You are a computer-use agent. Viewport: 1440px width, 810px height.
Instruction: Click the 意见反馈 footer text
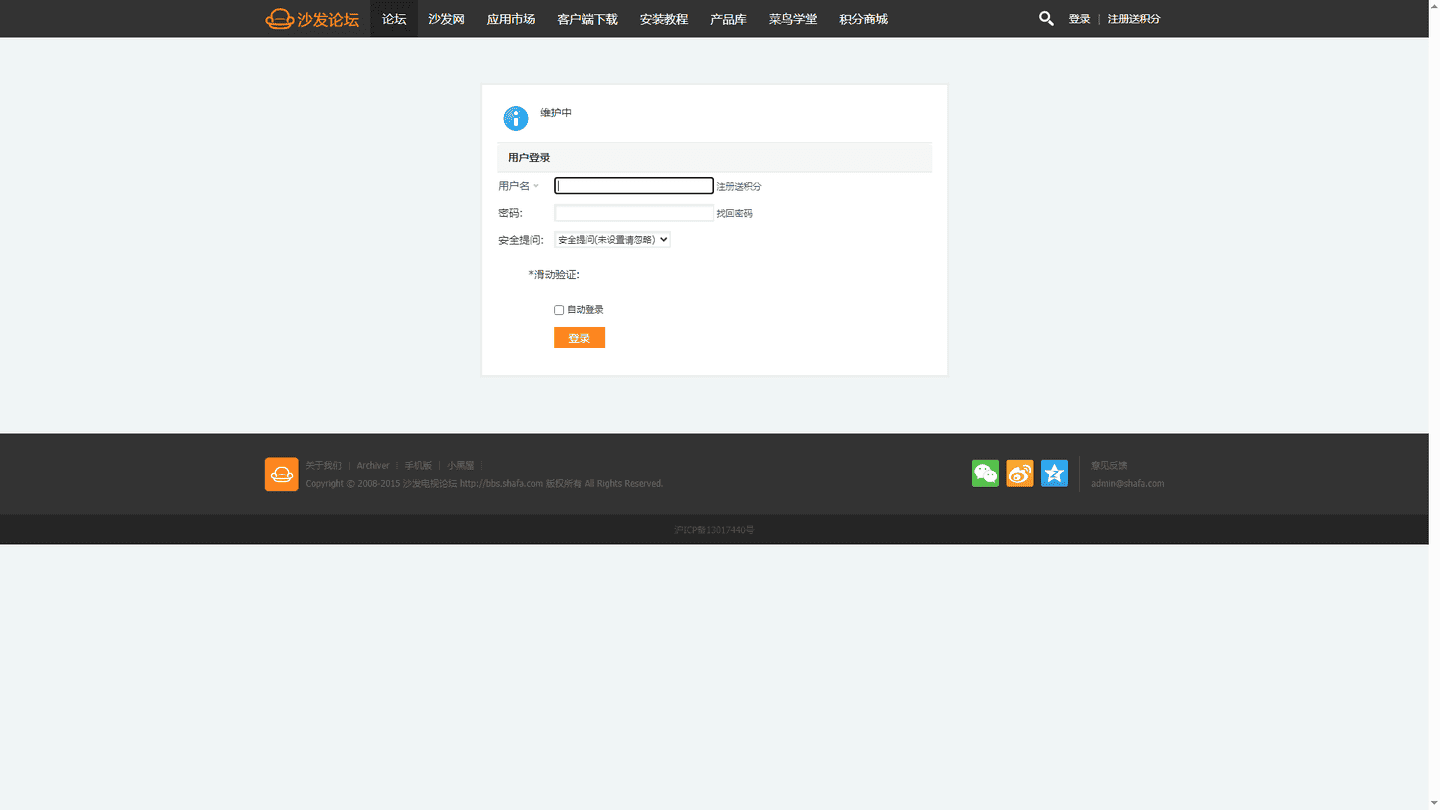tap(1109, 466)
